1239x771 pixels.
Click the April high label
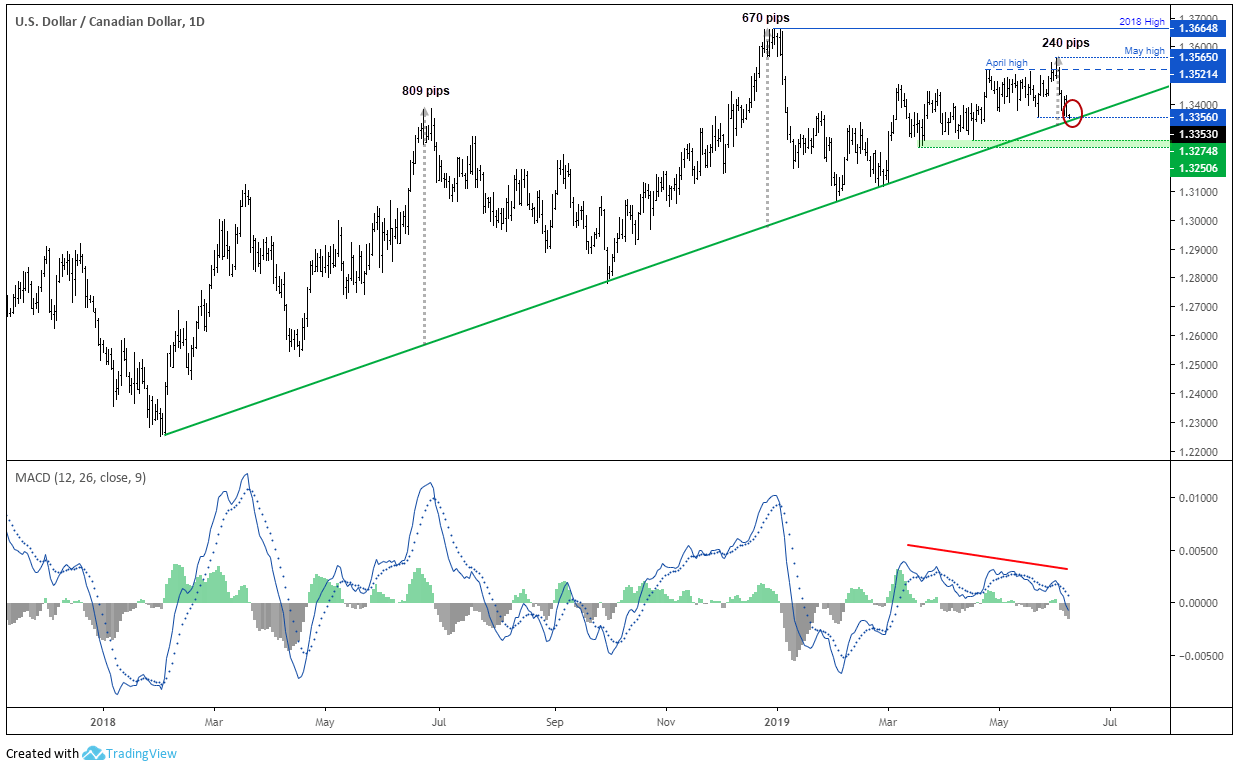[1006, 63]
